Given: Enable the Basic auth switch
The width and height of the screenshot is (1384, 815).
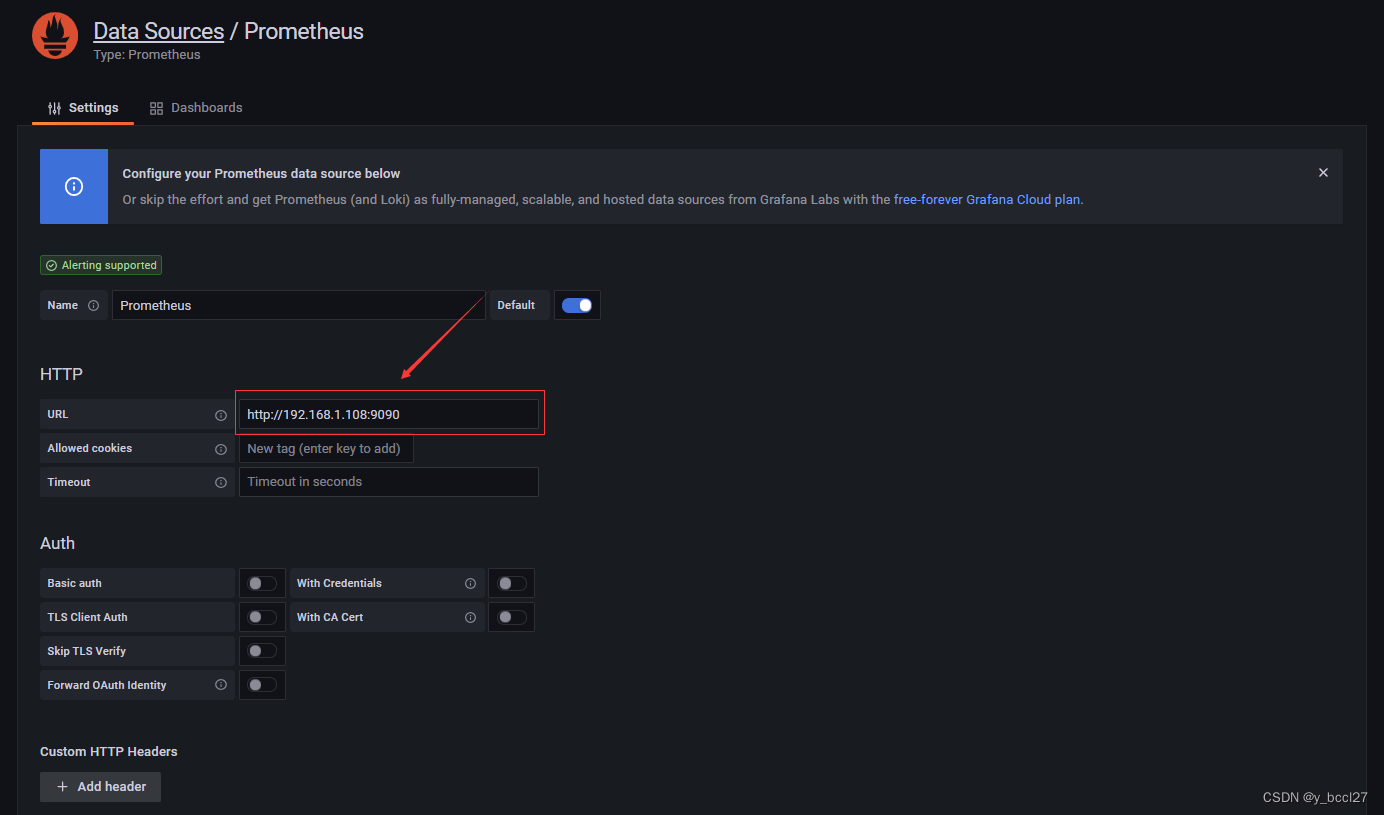Looking at the screenshot, I should 262,583.
